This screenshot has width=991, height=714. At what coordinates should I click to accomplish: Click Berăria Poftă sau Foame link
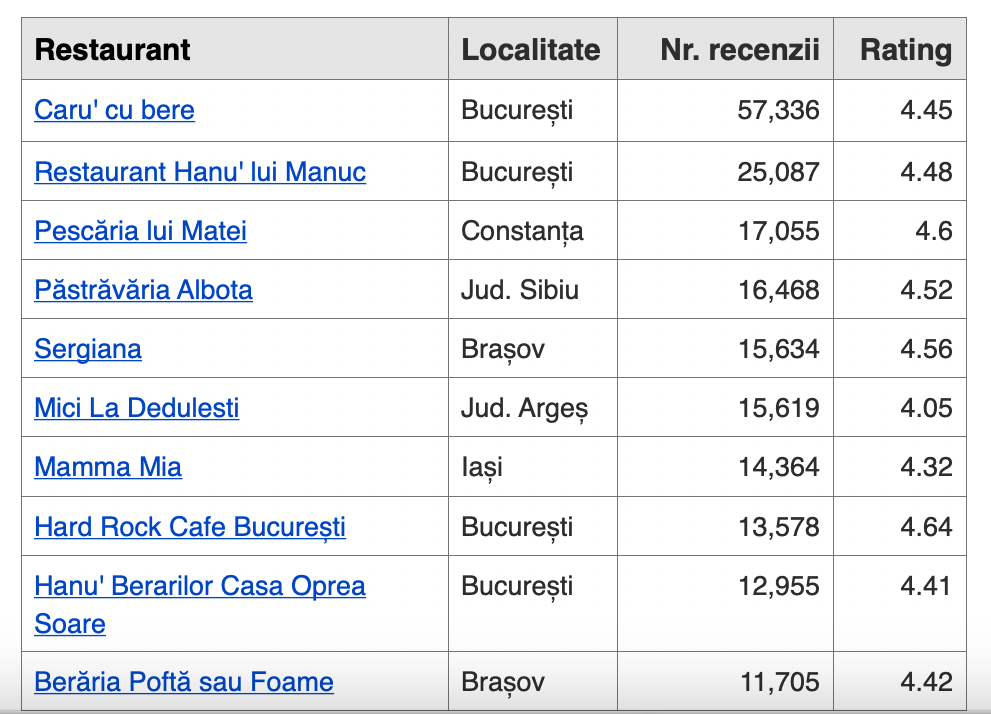(184, 683)
